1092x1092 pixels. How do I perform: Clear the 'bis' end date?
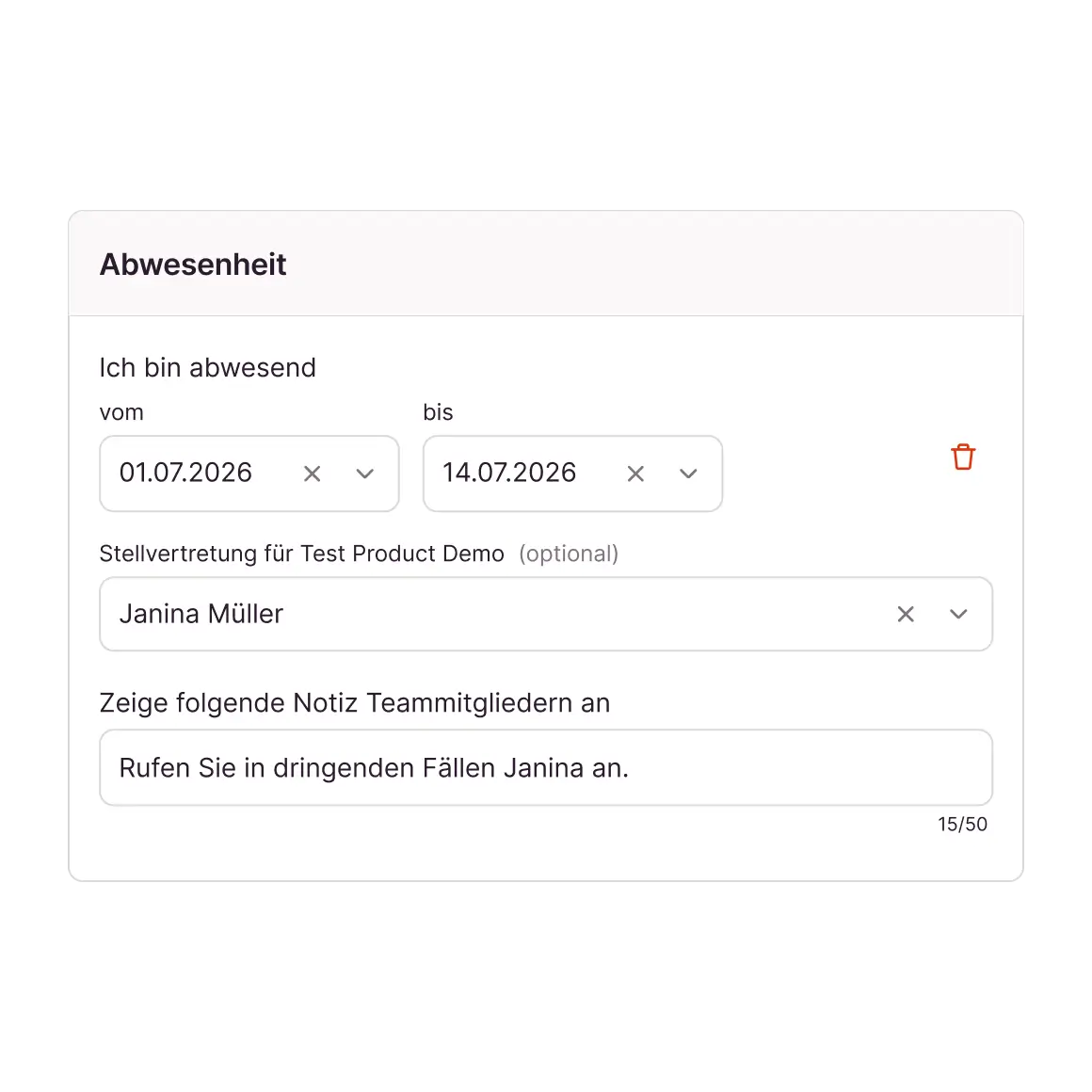635,474
